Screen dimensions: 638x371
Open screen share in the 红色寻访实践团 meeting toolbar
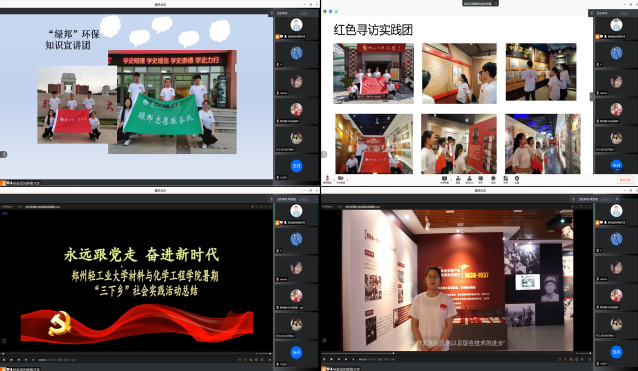(x=444, y=179)
